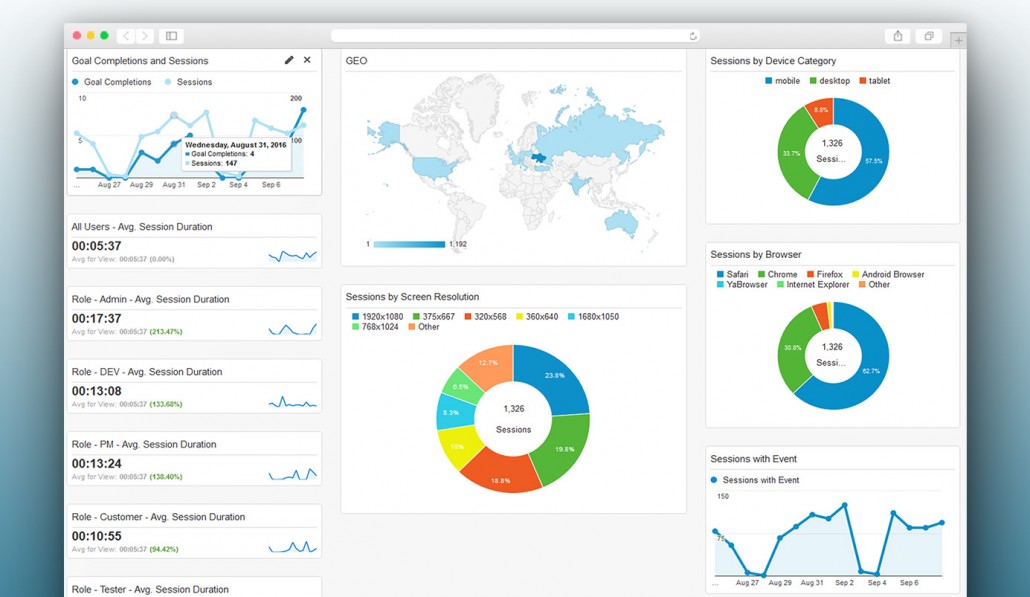The height and width of the screenshot is (597, 1030).
Task: Click Other in the Screen Resolution legend
Action: [x=424, y=326]
